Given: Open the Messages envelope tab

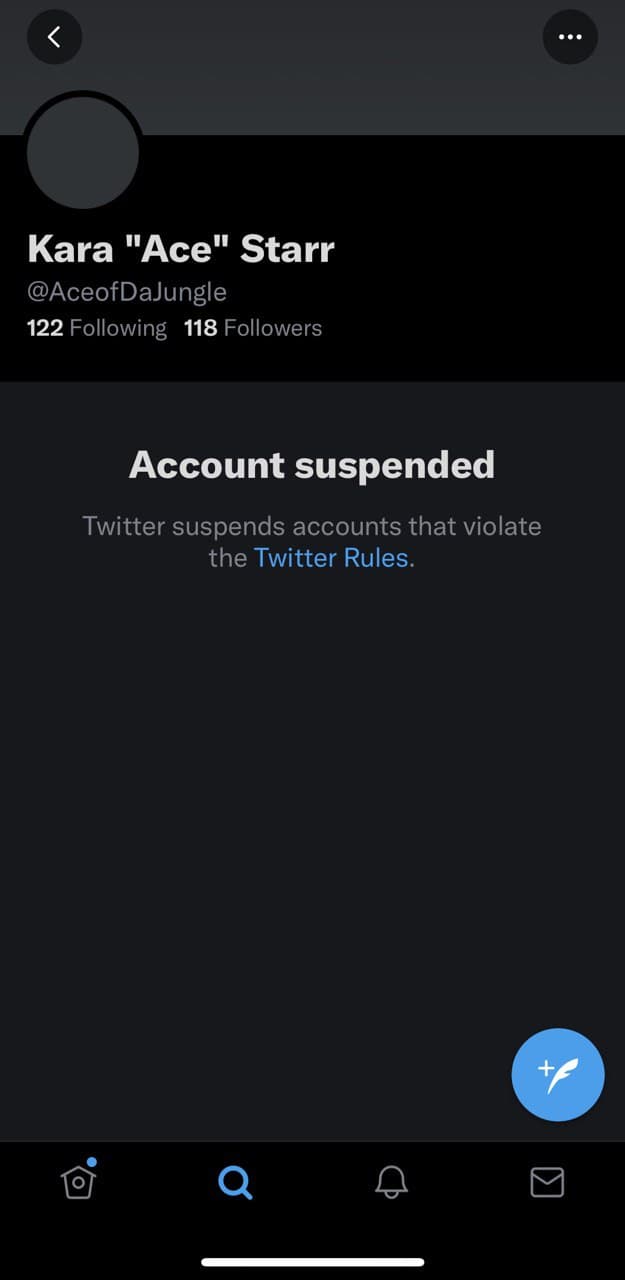Looking at the screenshot, I should (547, 1183).
